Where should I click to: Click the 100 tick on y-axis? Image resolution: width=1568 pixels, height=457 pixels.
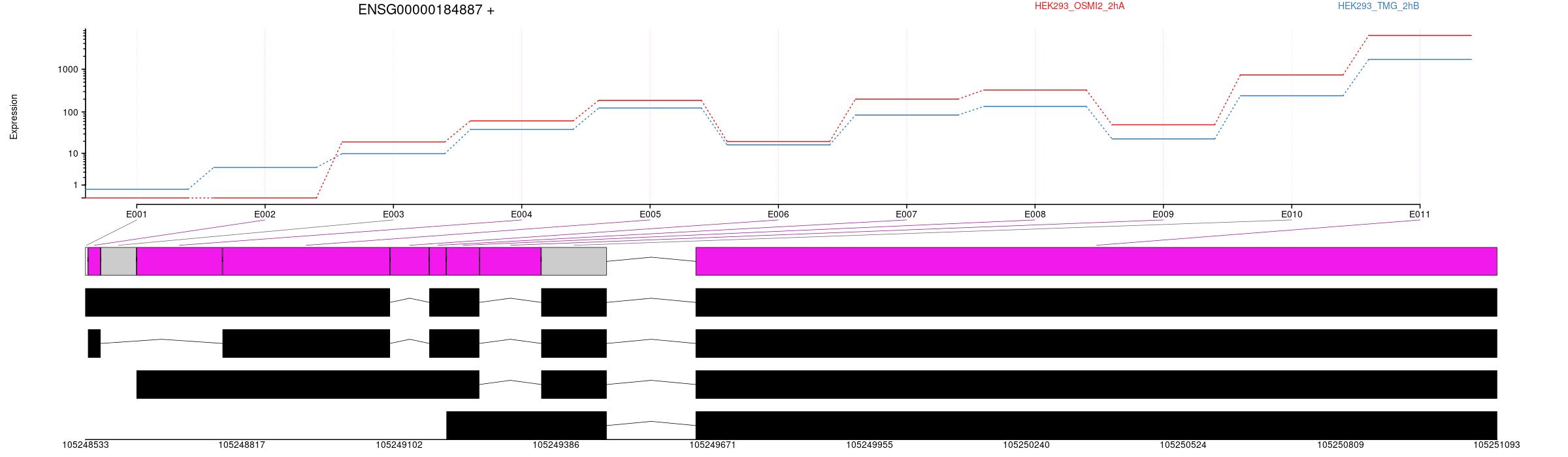pyautogui.click(x=71, y=112)
